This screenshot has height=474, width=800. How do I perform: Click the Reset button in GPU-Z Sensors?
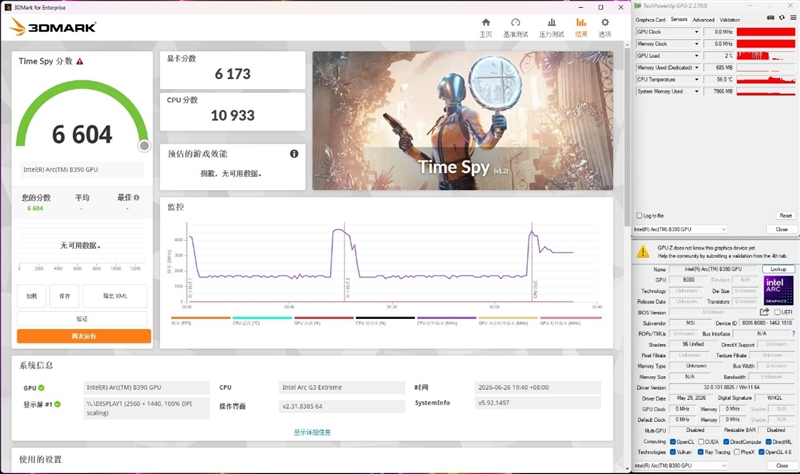[x=786, y=215]
